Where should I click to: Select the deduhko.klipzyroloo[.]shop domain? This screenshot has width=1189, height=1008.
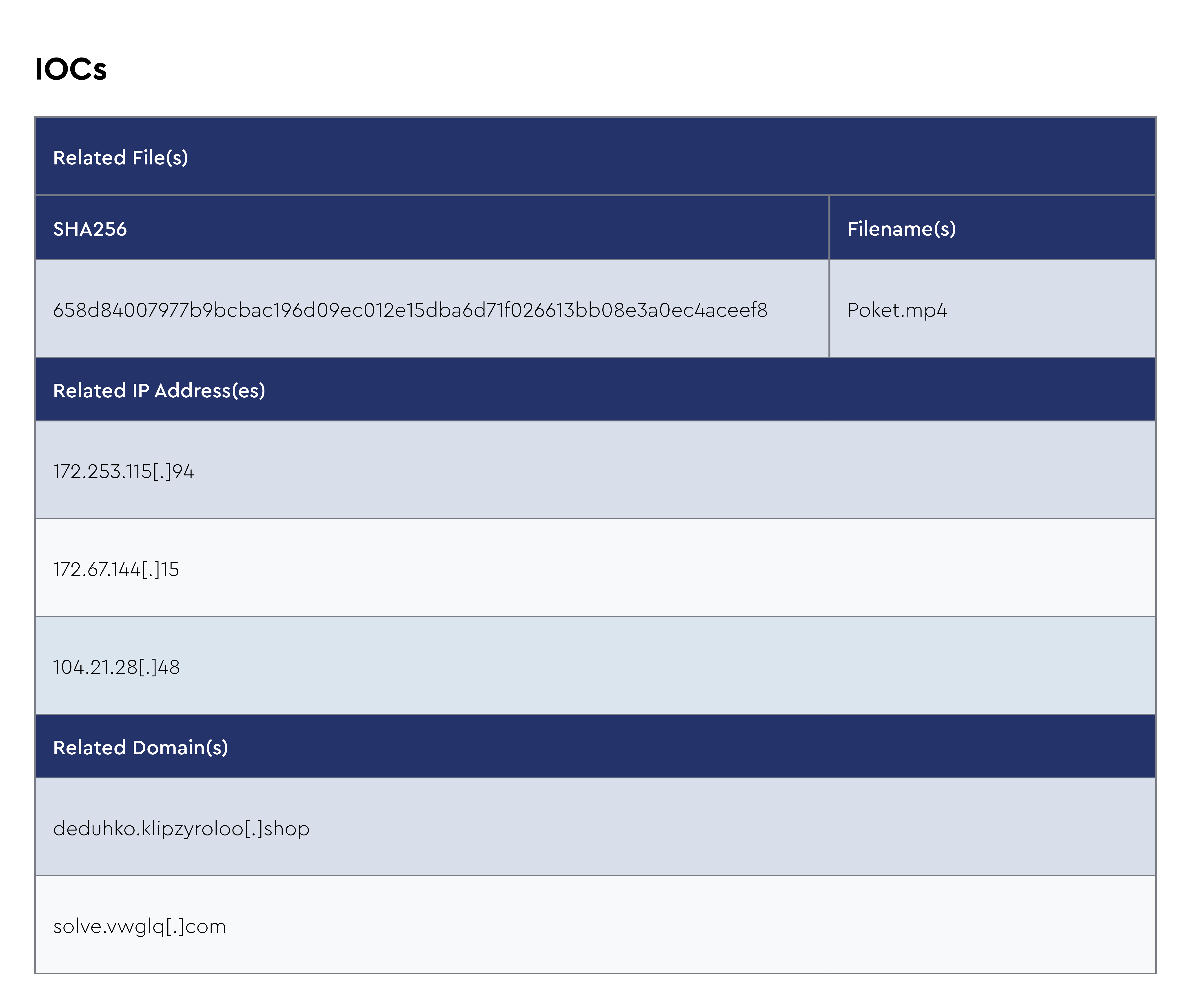181,829
